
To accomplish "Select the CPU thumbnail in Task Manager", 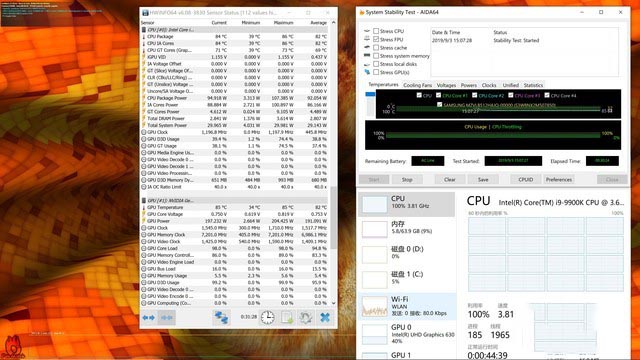I will 375,204.
